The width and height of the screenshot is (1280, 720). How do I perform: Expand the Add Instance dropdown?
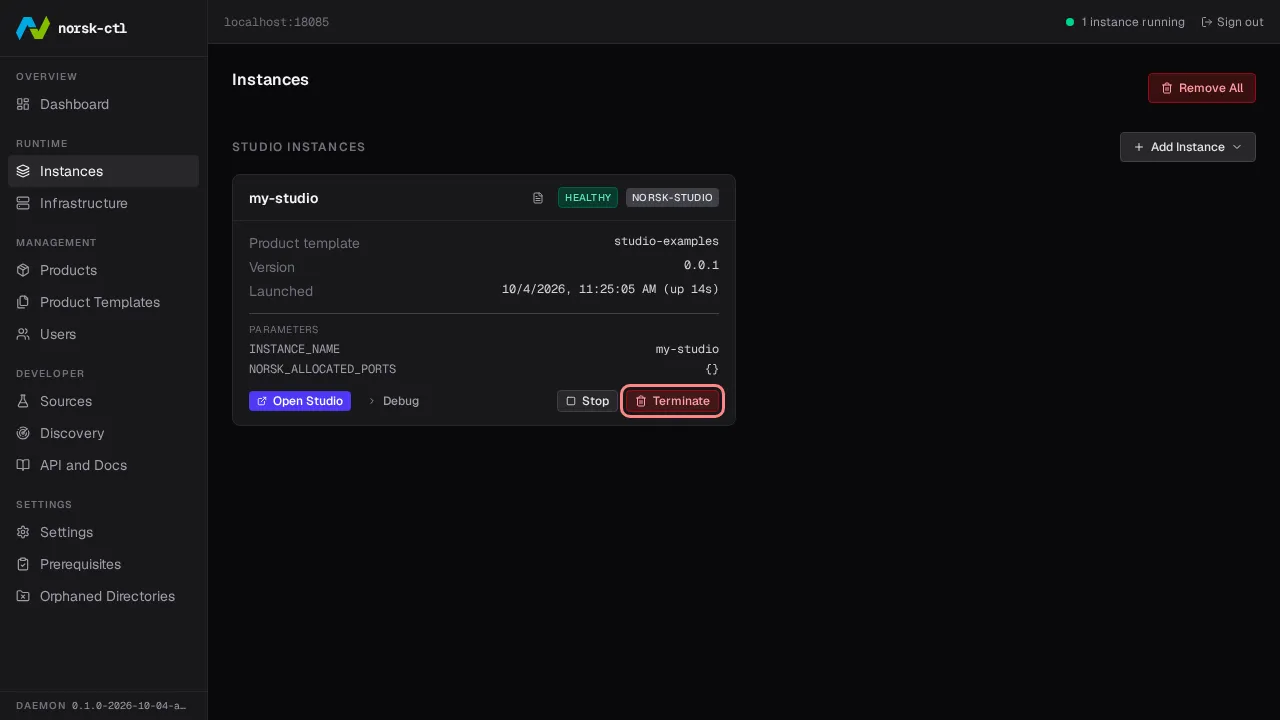(x=1188, y=147)
